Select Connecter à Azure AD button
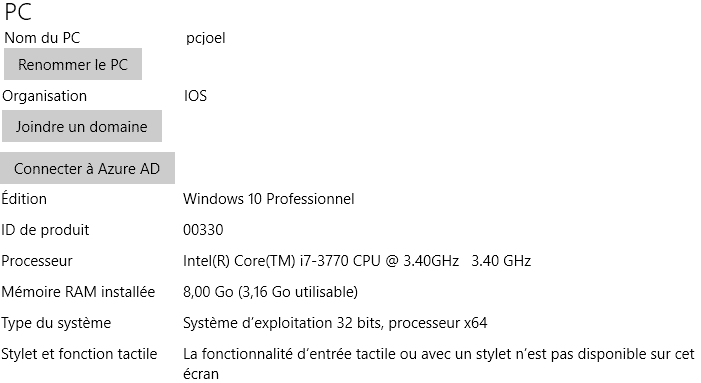 tap(87, 168)
